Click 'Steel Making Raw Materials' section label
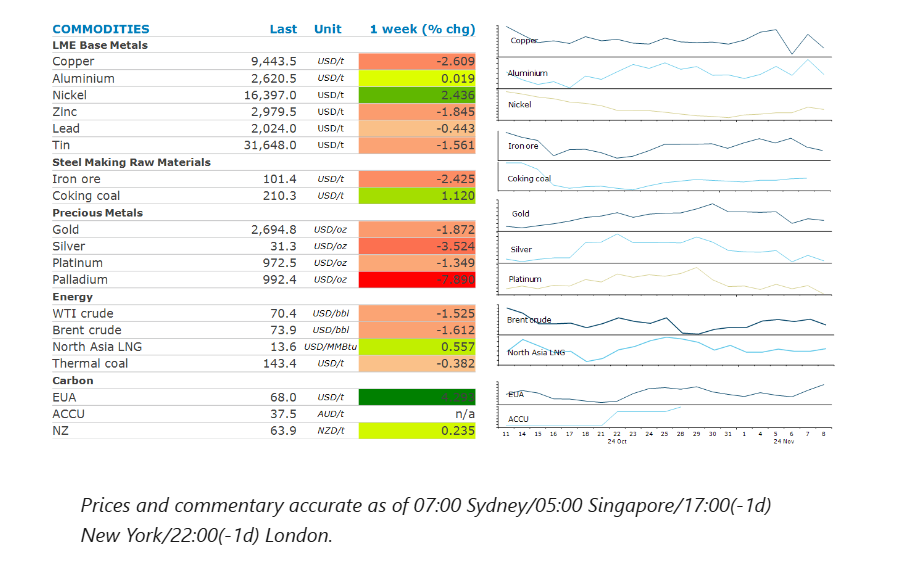897x570 pixels. click(x=132, y=163)
